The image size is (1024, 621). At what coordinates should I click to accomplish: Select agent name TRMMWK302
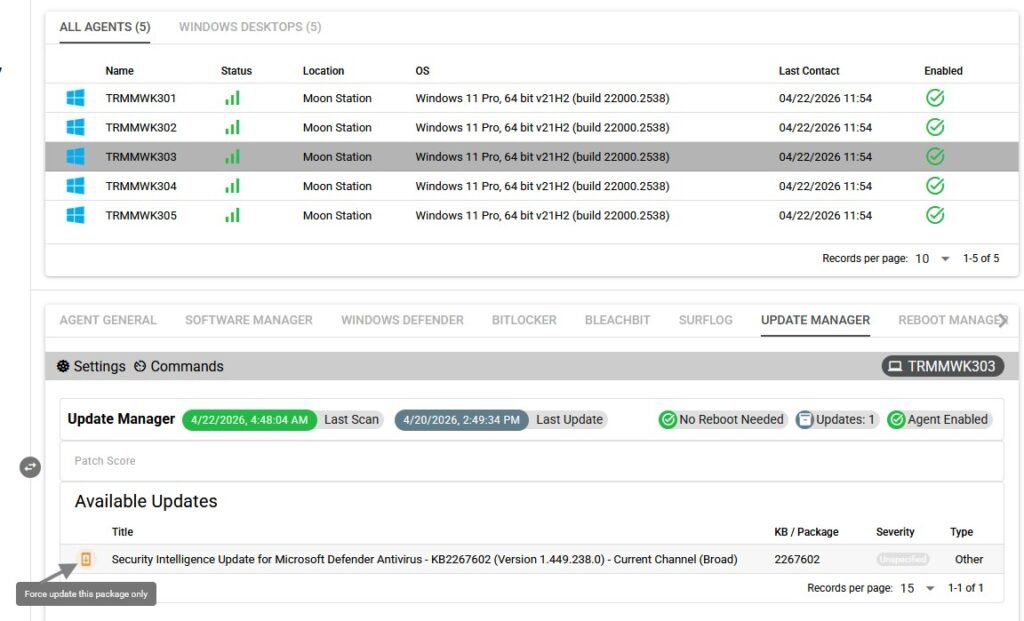141,128
